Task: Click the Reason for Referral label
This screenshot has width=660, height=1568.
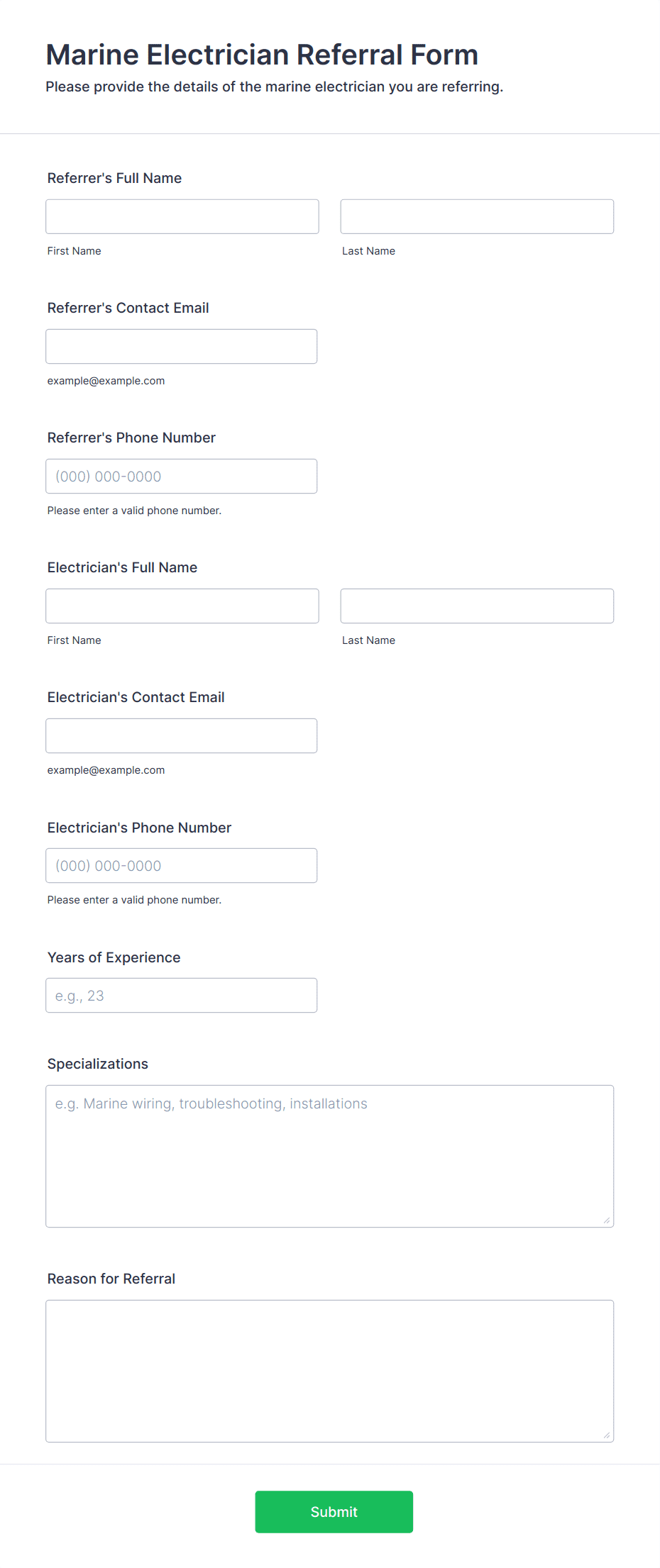Action: point(111,1279)
